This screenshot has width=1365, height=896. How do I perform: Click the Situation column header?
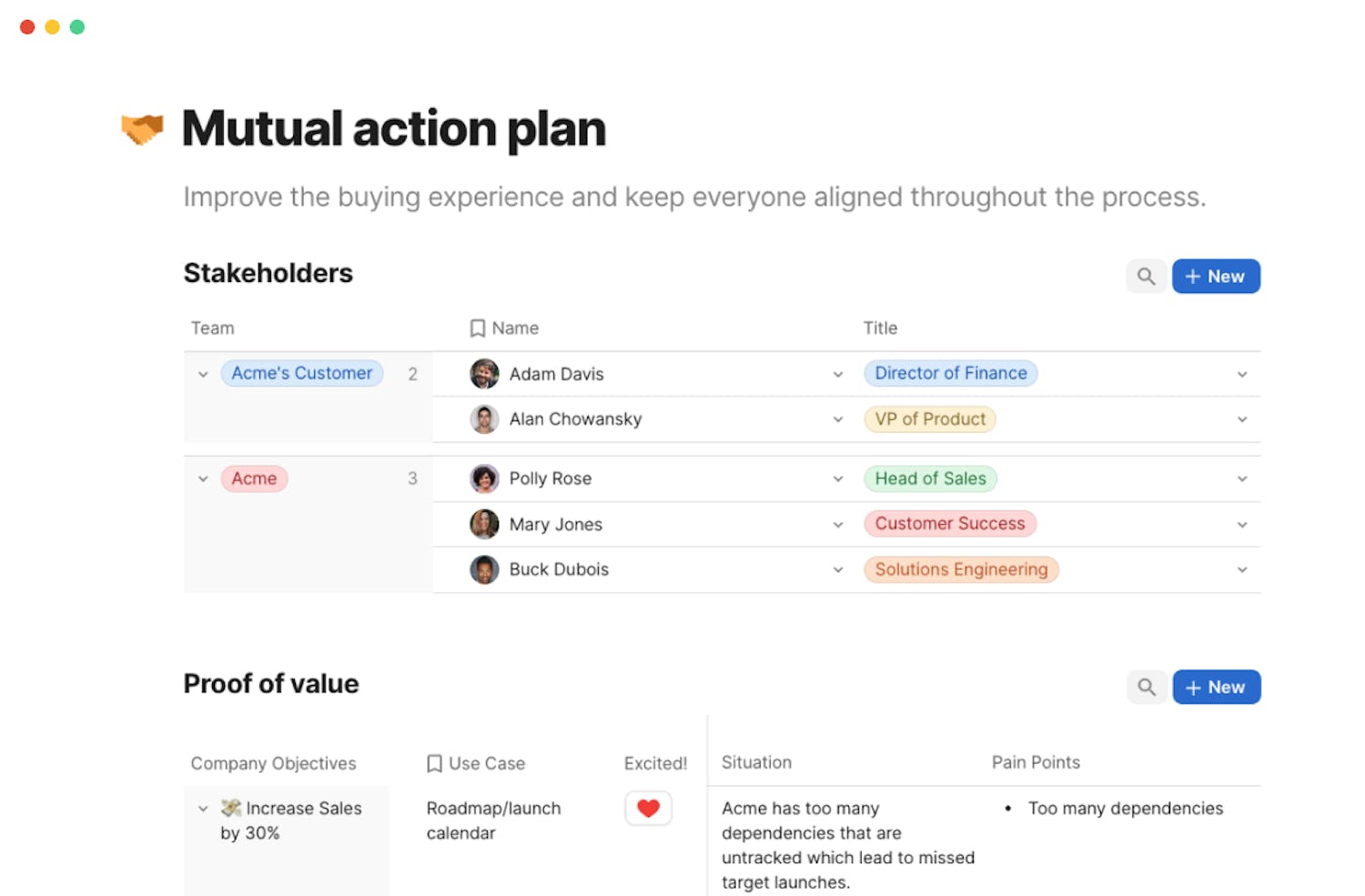tap(756, 762)
